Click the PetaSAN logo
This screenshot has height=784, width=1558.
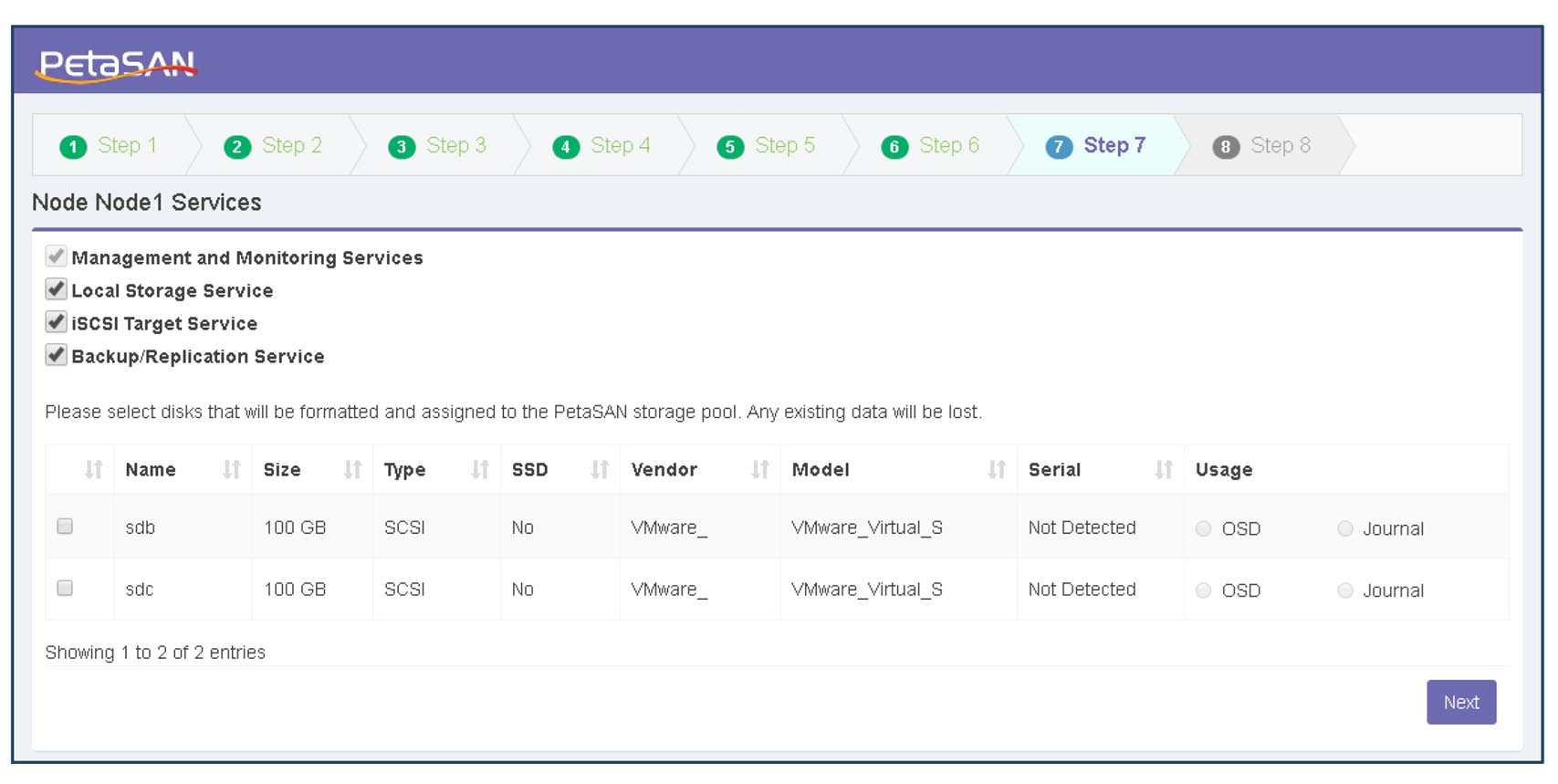[x=116, y=65]
